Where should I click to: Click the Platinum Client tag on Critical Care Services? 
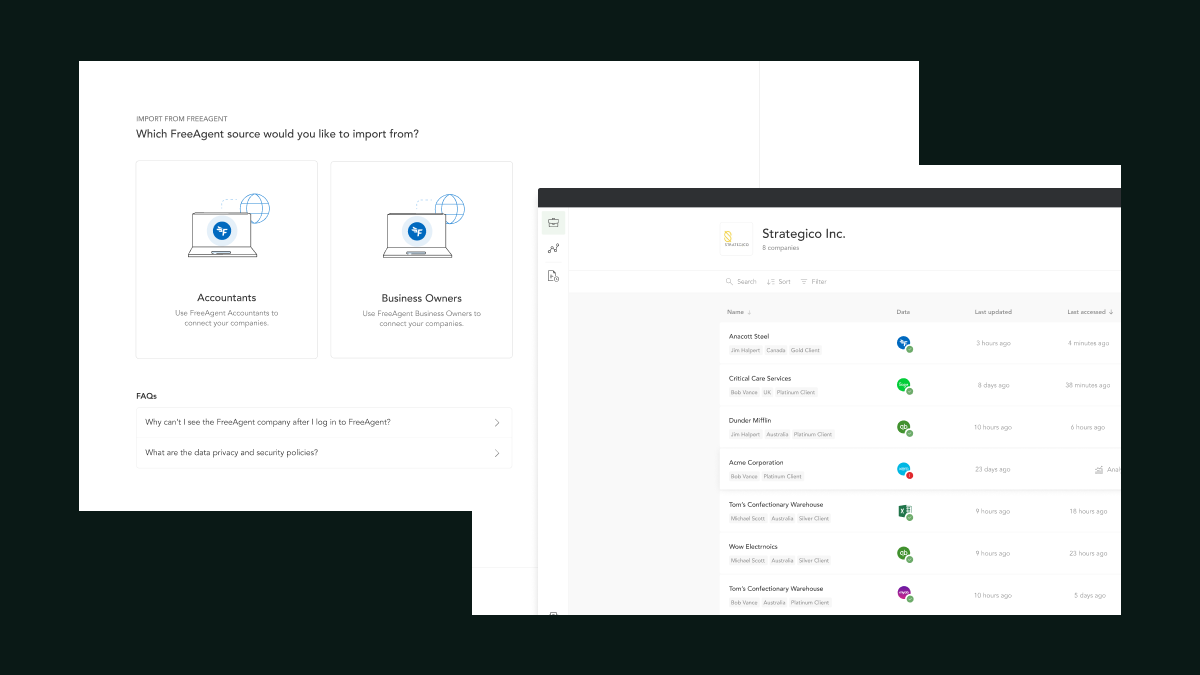coord(796,393)
